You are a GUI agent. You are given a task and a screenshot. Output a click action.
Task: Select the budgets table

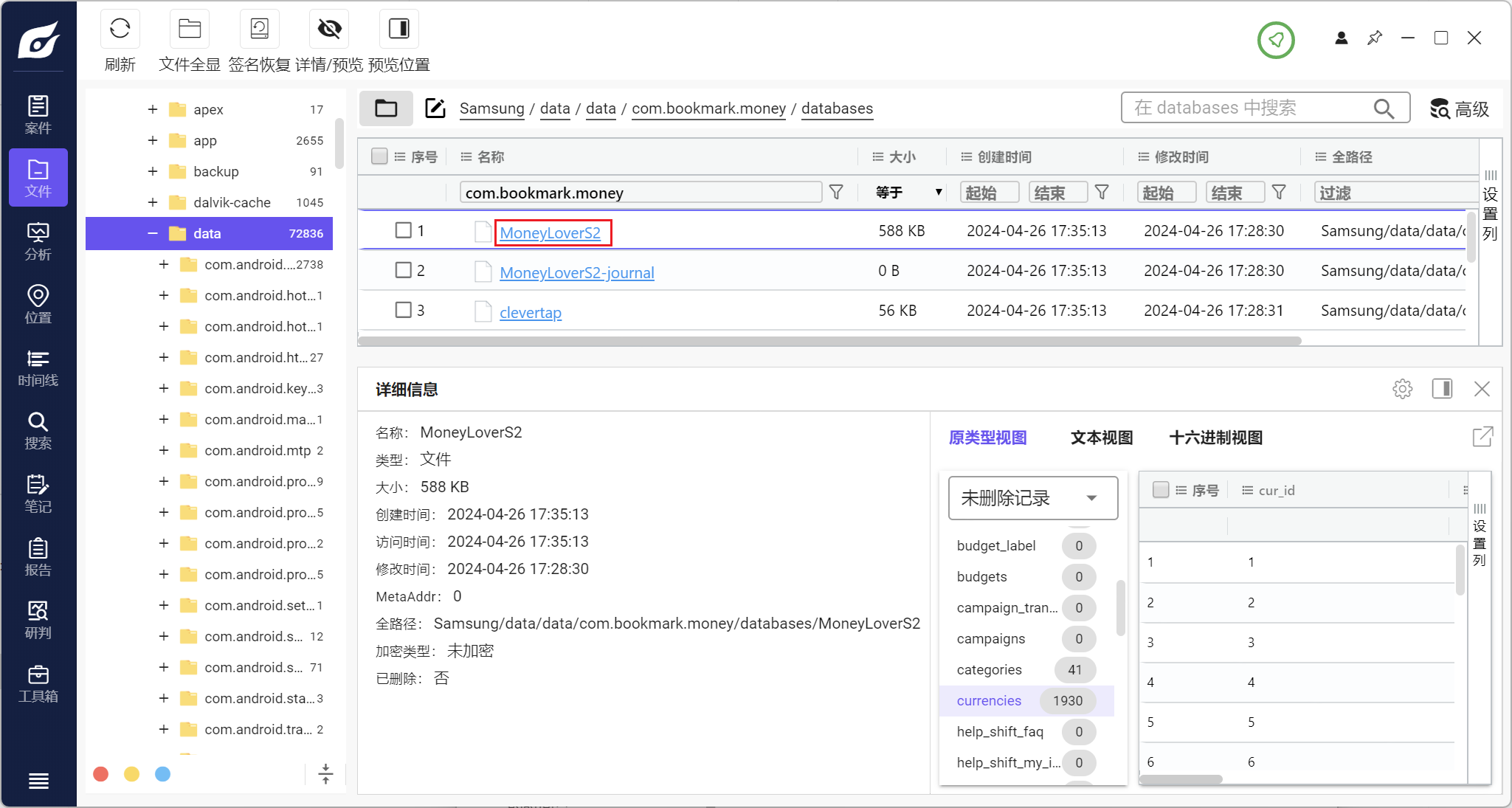tap(1026, 576)
